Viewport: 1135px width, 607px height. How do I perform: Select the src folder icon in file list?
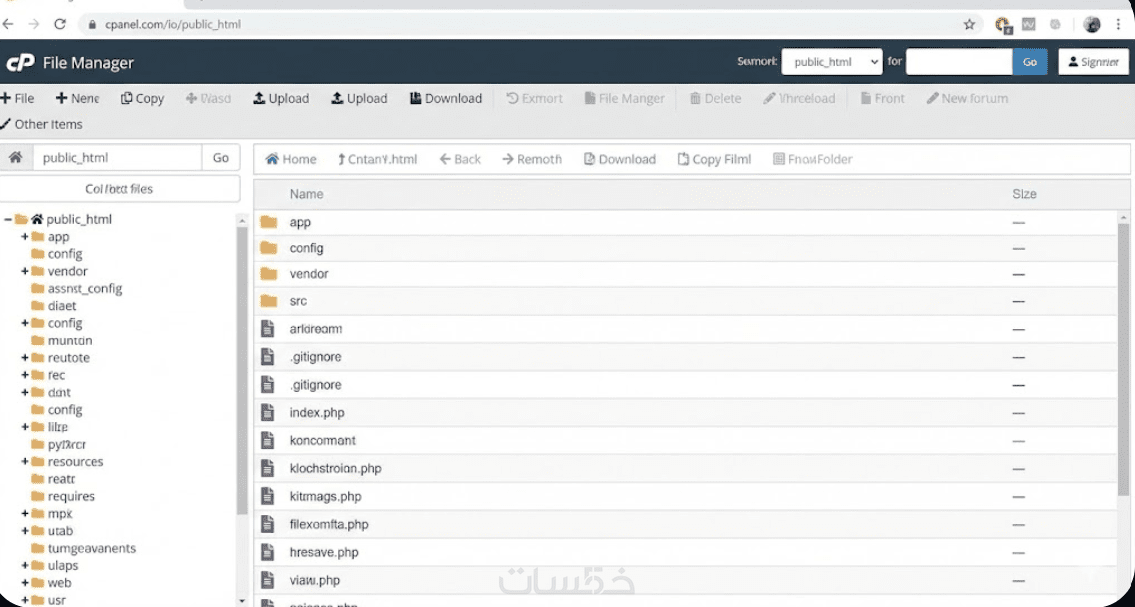coord(269,301)
